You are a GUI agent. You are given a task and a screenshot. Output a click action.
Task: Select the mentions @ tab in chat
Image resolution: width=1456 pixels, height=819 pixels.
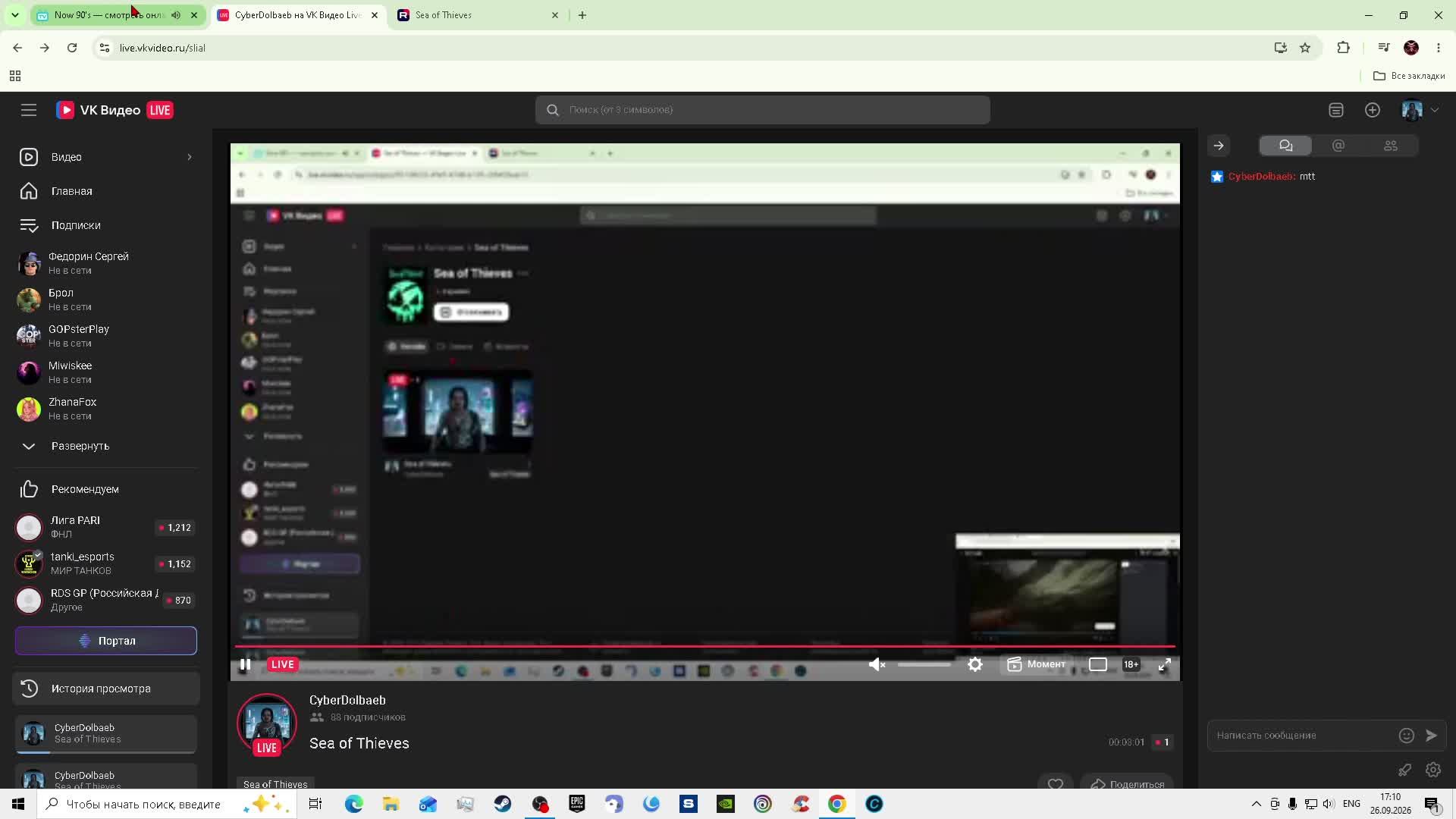pos(1338,146)
